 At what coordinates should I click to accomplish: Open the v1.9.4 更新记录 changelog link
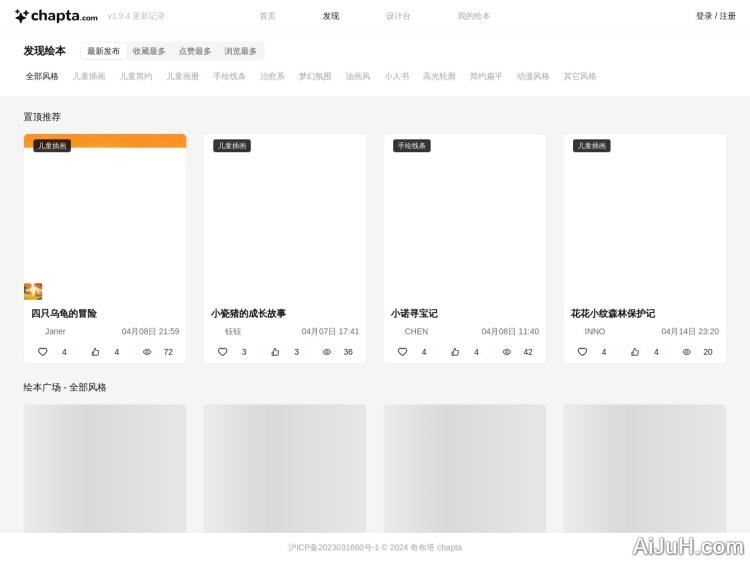(136, 16)
